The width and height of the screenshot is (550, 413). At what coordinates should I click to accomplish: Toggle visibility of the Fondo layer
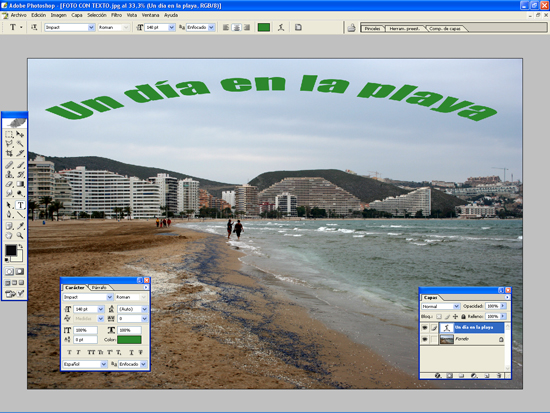point(425,339)
